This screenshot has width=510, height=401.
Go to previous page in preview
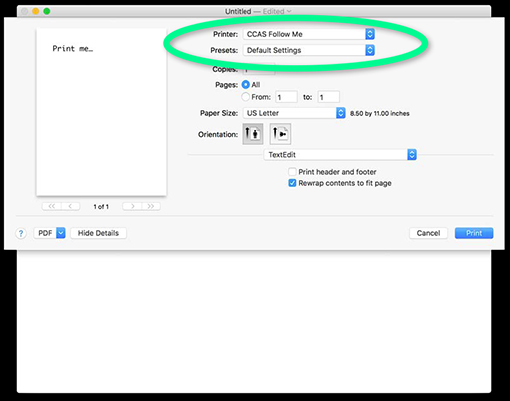coord(70,206)
